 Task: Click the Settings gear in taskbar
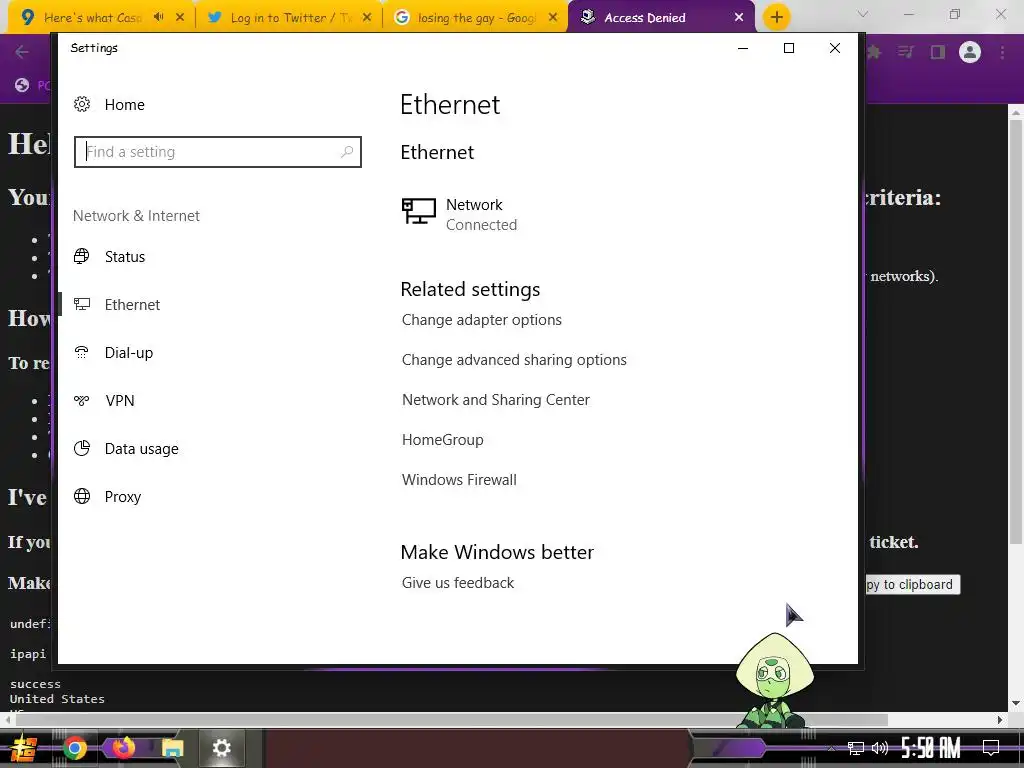(221, 748)
